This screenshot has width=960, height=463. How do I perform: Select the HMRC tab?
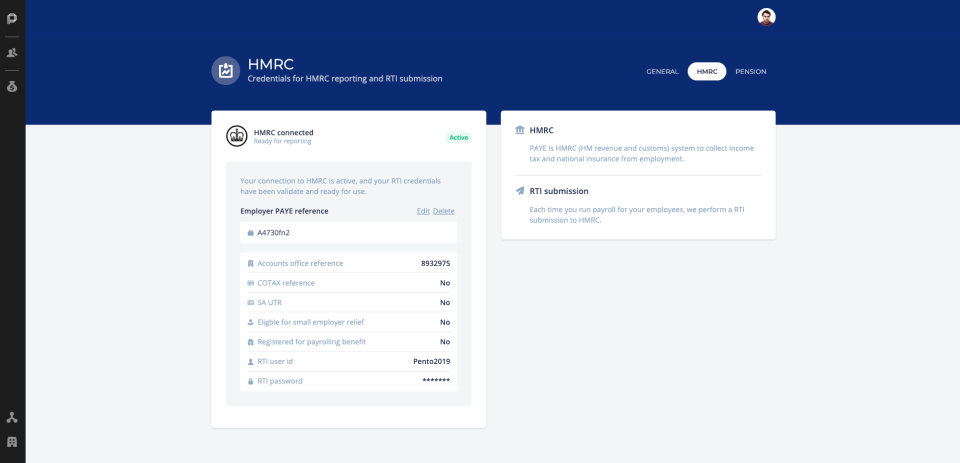point(707,72)
